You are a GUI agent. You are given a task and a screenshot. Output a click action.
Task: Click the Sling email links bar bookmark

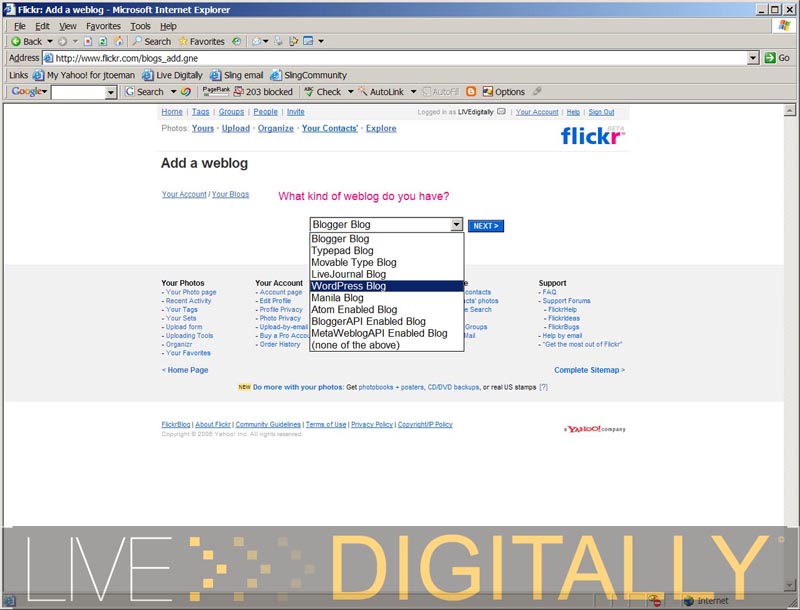(236, 75)
